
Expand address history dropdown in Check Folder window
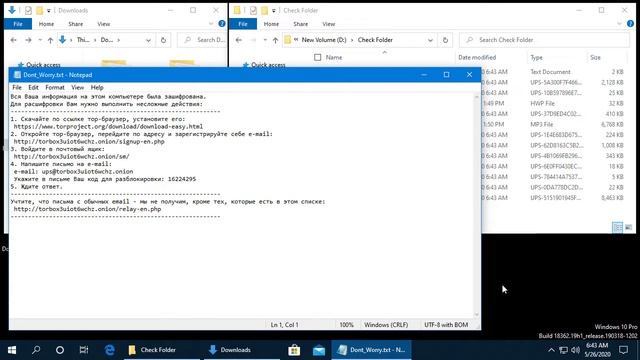tap(430, 40)
